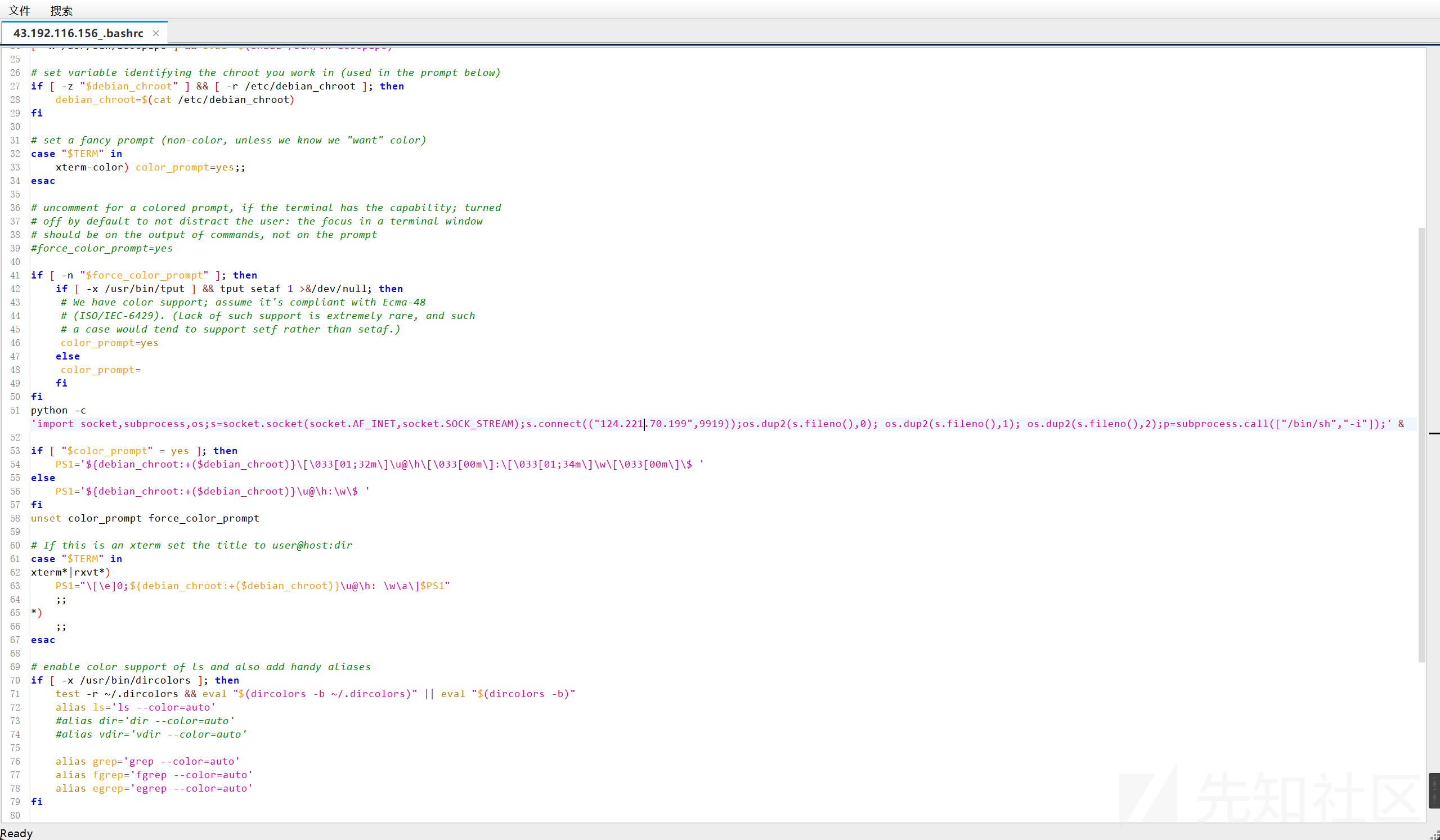1440x840 pixels.
Task: Click the 'case "$TERM" in' line 61
Action: point(77,559)
